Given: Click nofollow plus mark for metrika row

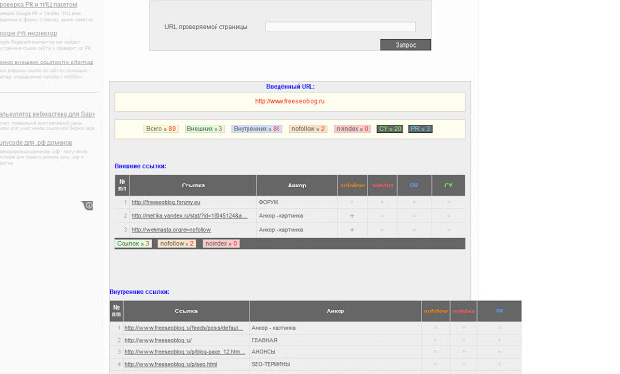Looking at the screenshot, I should pos(352,216).
